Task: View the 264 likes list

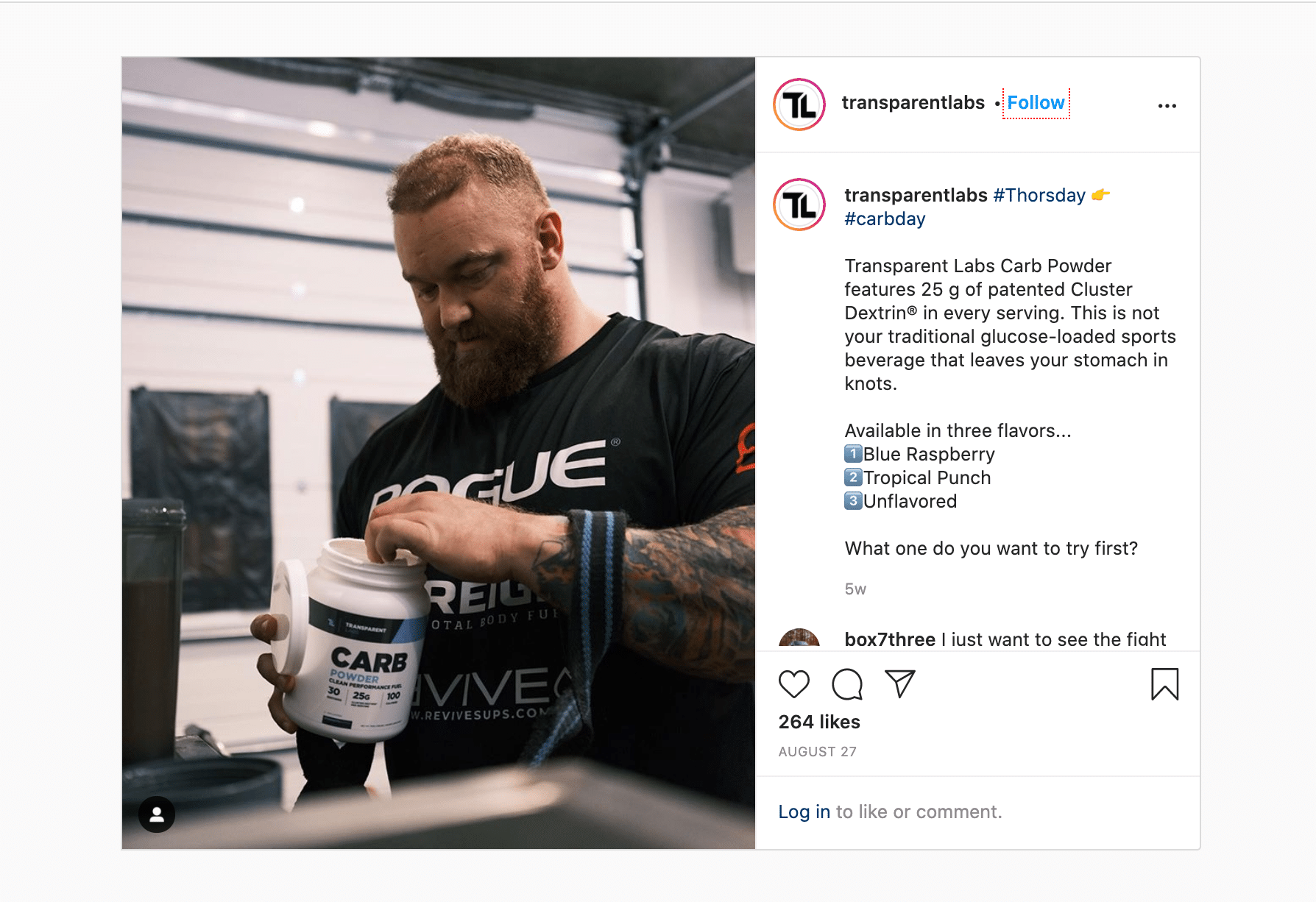Action: coord(819,722)
